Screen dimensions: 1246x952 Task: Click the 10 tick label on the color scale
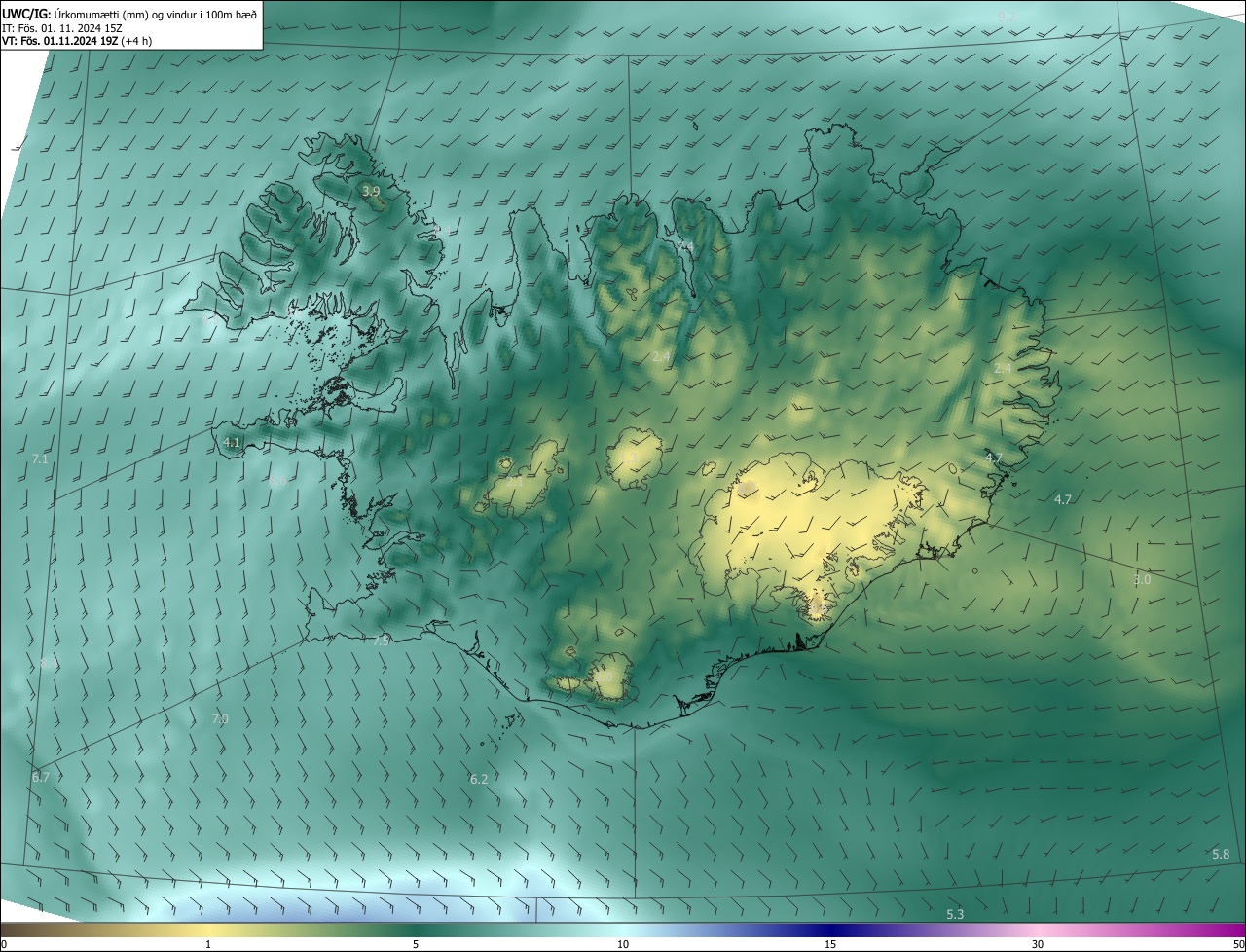[x=623, y=944]
